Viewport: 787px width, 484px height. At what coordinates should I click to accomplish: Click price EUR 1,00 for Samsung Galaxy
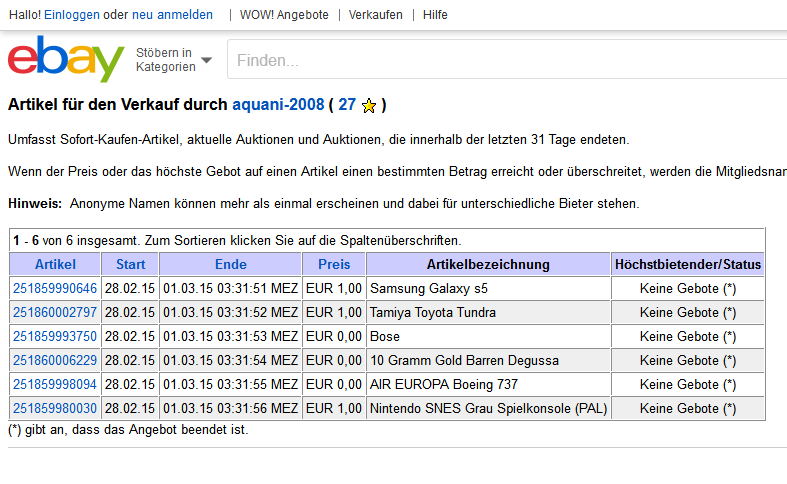pos(334,288)
